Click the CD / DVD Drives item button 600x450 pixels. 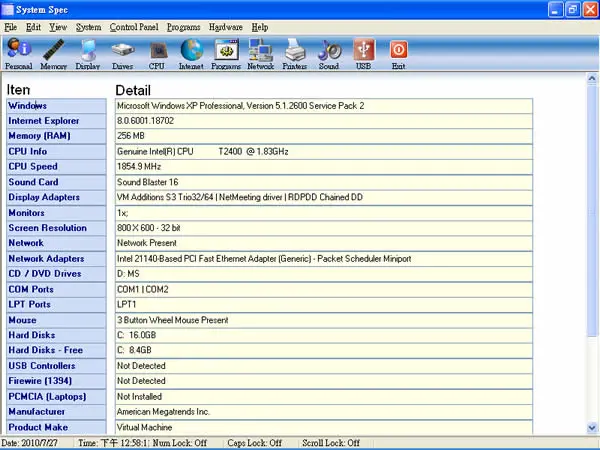(57, 274)
